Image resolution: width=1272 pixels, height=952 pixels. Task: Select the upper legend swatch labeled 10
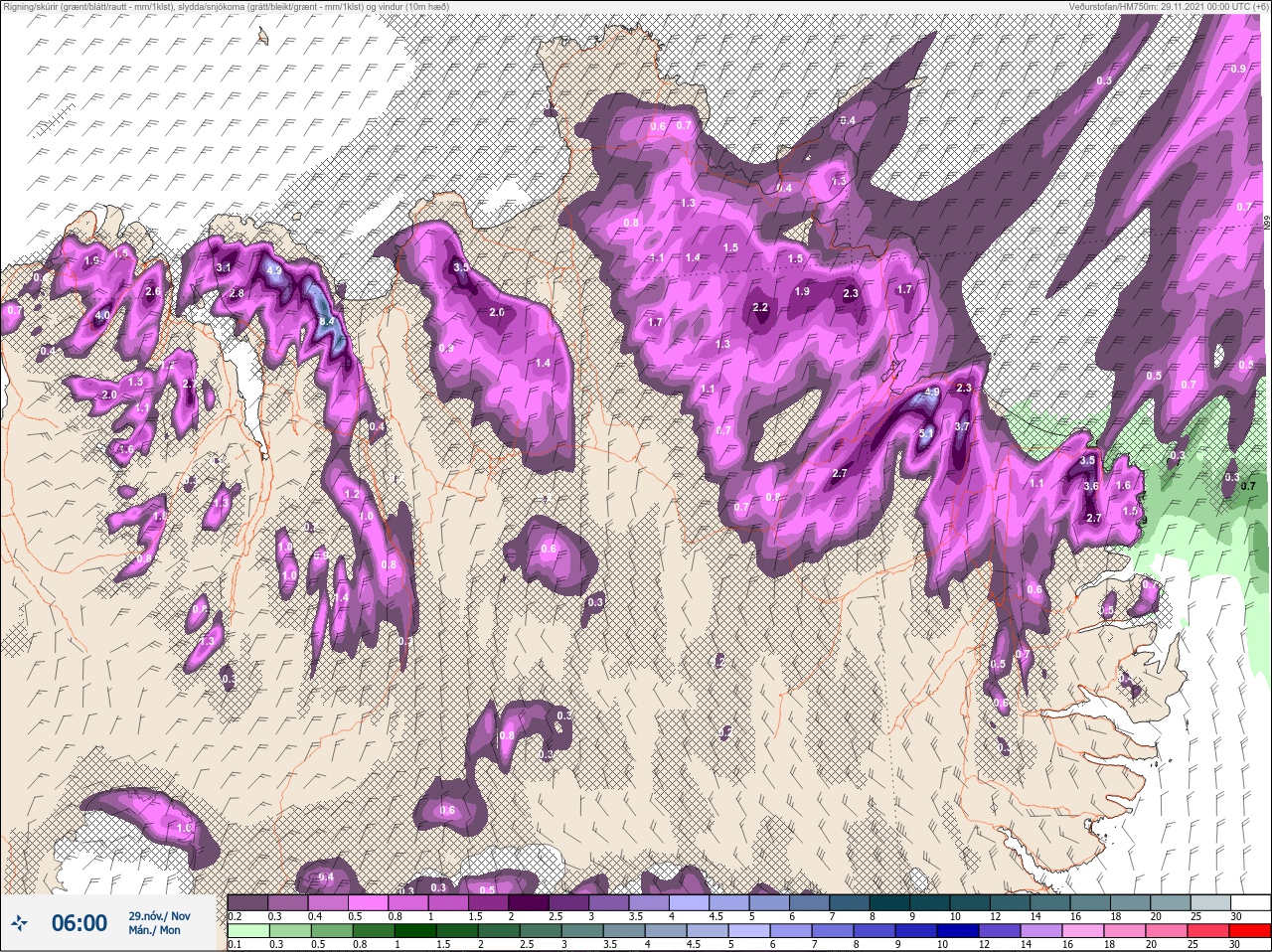coord(972,902)
